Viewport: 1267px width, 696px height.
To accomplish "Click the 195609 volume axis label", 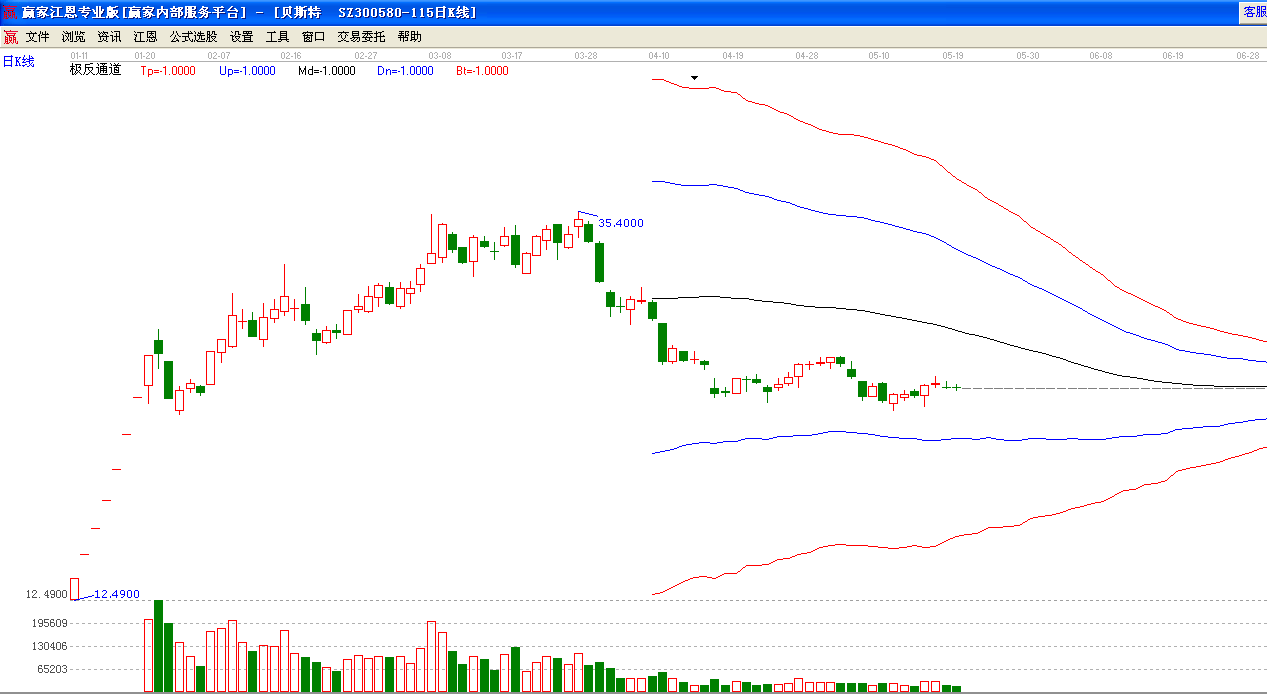I will coord(47,622).
